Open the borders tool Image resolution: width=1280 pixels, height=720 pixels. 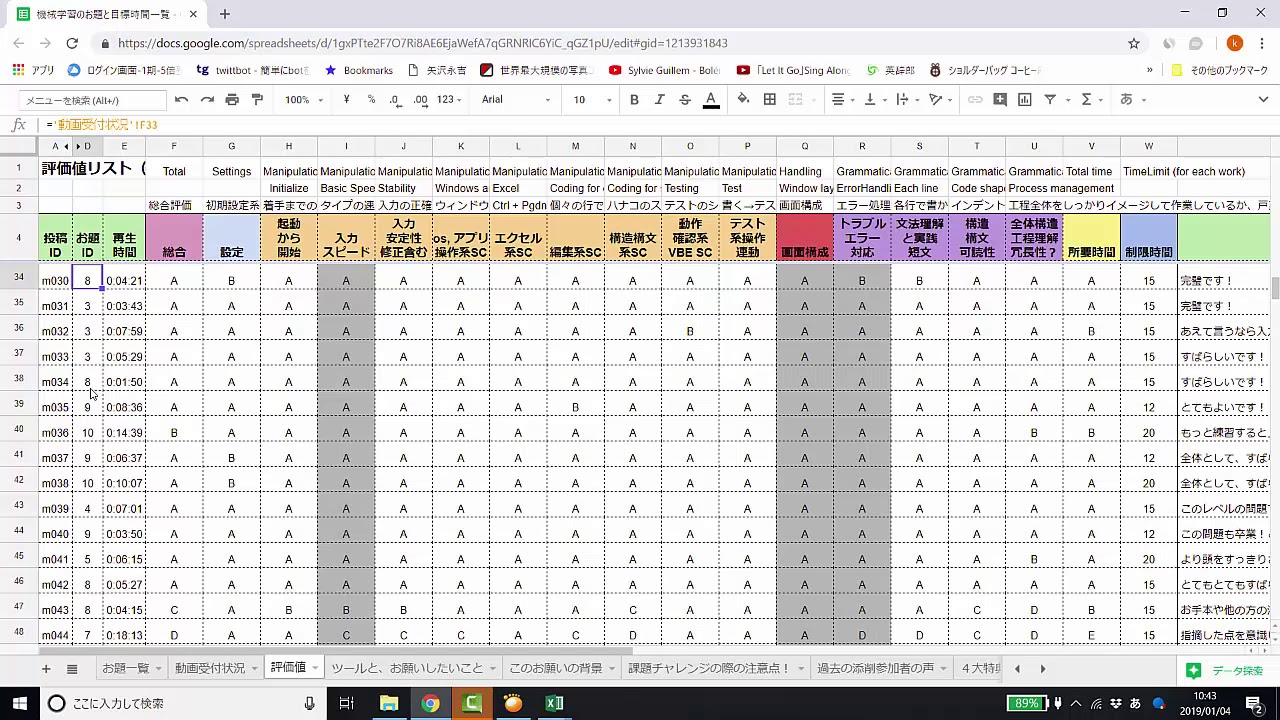click(769, 100)
